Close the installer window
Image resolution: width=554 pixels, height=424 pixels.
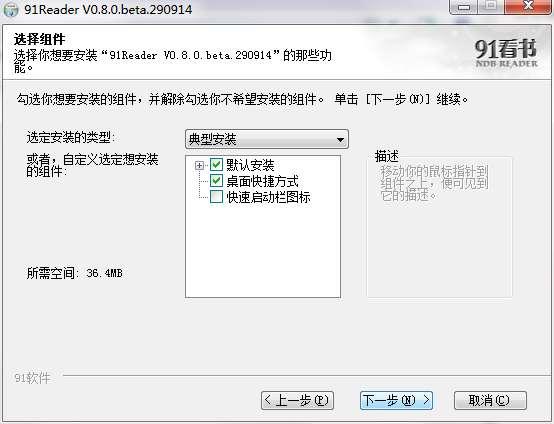528,7
